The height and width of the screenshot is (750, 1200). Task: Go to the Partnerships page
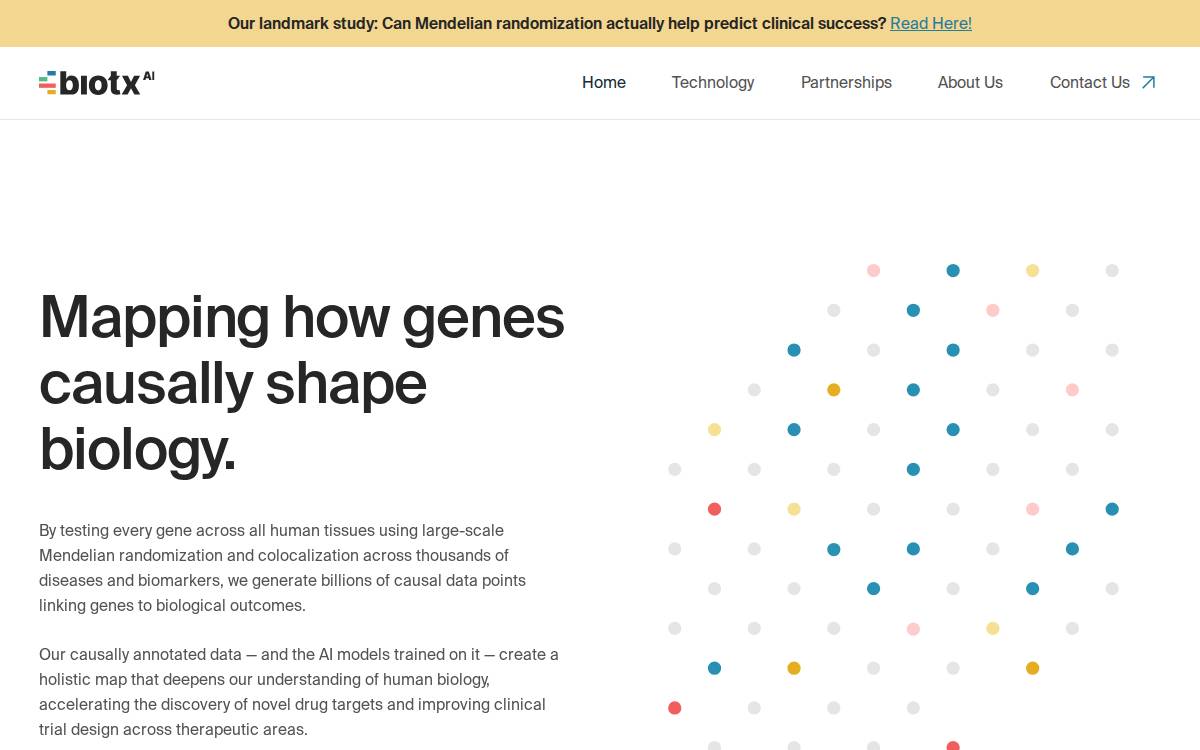pos(846,83)
